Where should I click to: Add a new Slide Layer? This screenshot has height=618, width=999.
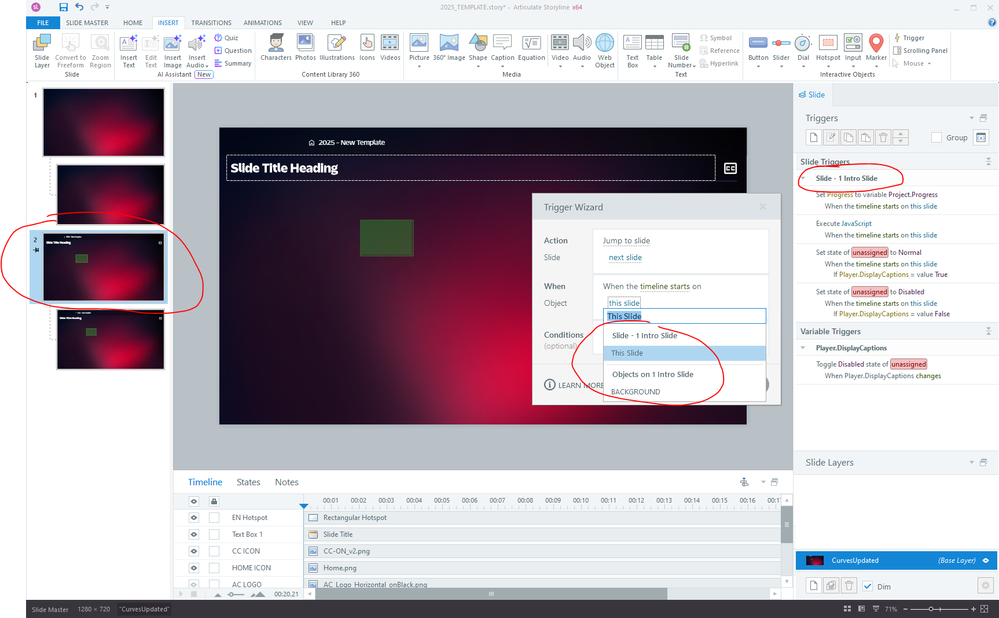pos(41,50)
